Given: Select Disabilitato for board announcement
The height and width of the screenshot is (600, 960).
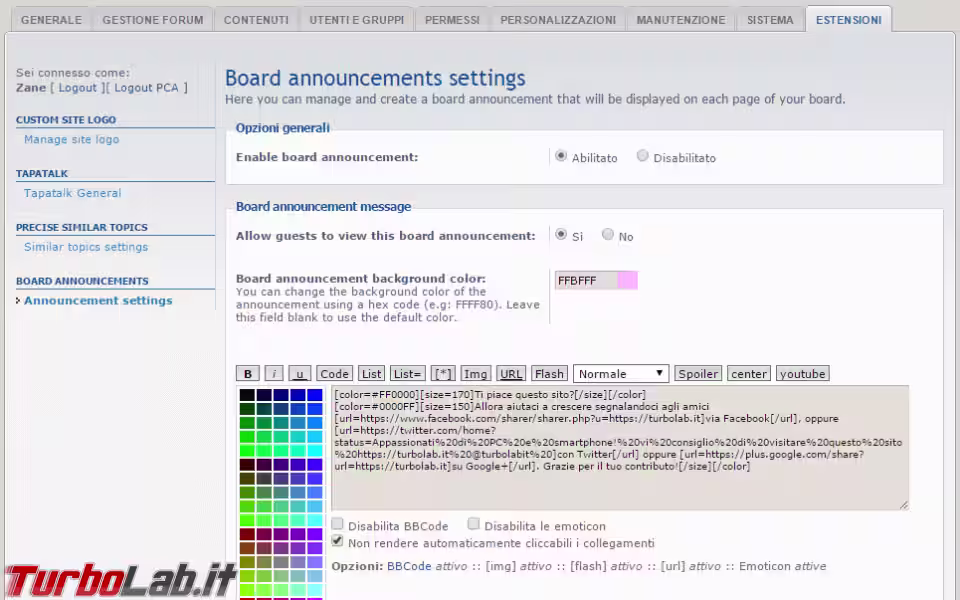Looking at the screenshot, I should click(x=642, y=156).
